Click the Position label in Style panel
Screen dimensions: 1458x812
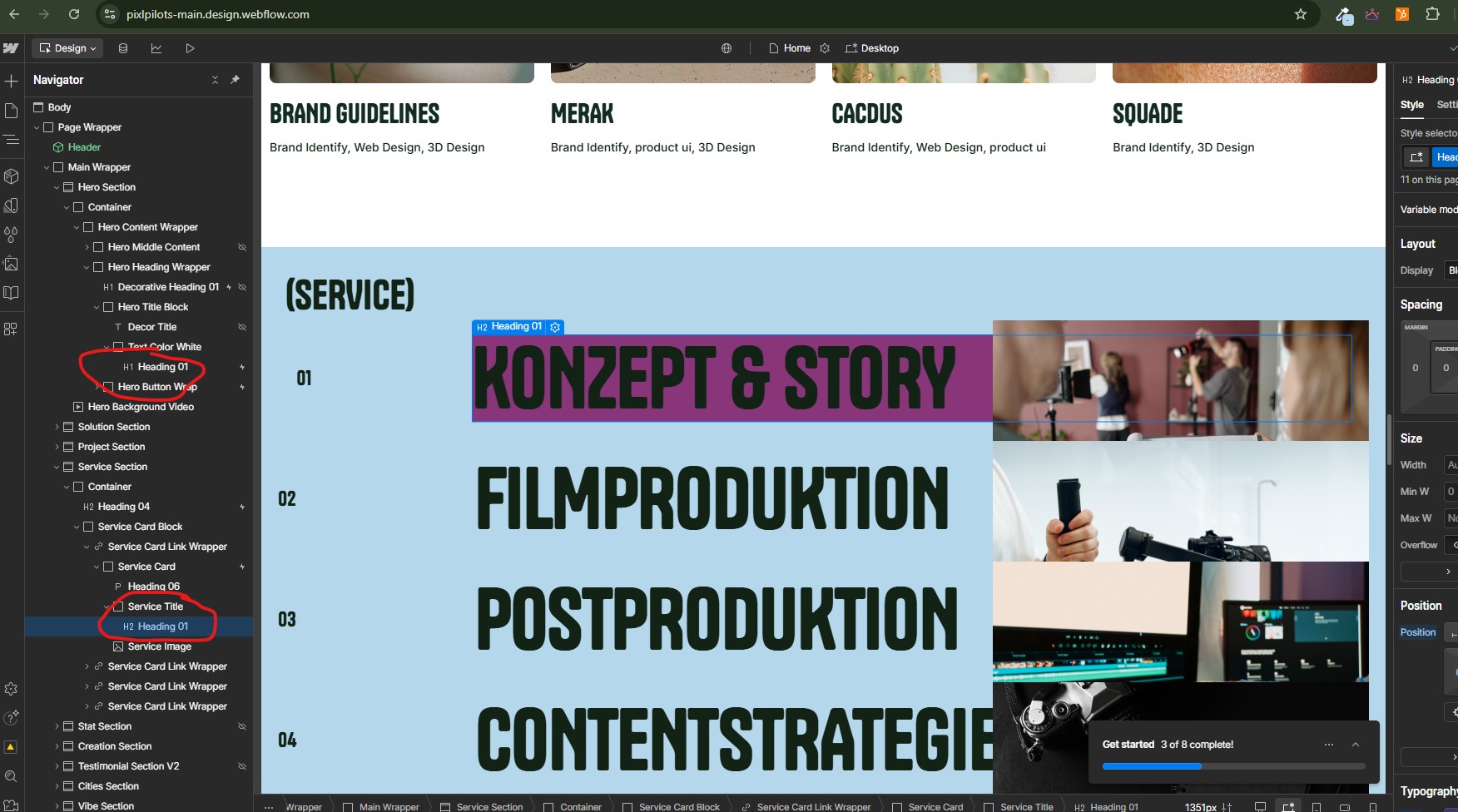point(1418,632)
